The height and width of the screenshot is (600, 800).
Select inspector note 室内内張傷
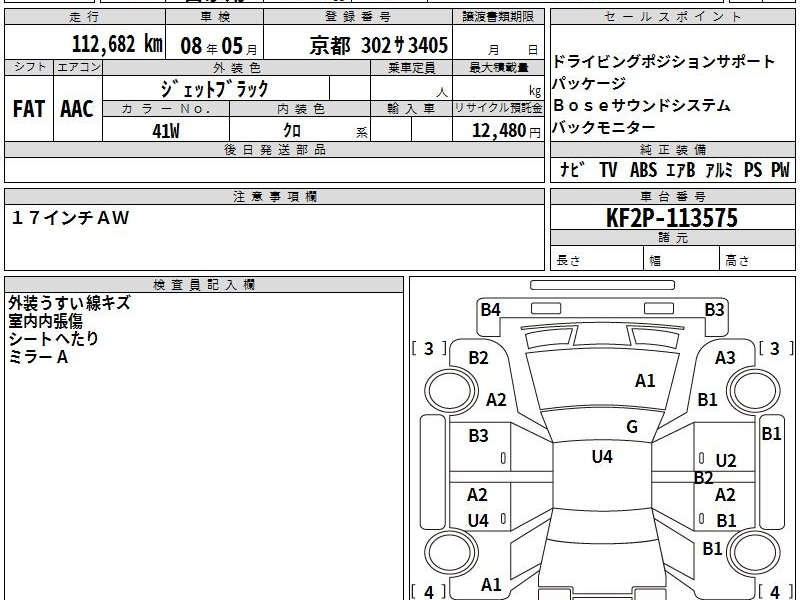click(45, 321)
